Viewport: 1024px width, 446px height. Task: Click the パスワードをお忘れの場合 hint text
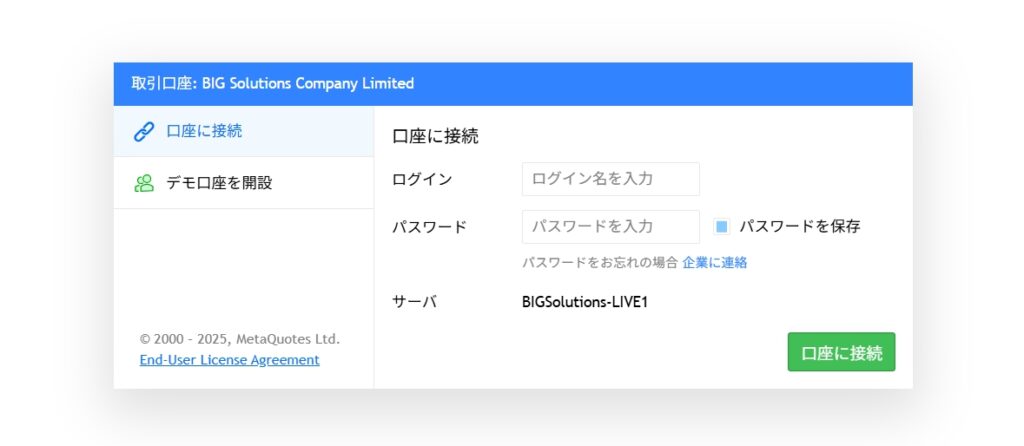point(600,263)
